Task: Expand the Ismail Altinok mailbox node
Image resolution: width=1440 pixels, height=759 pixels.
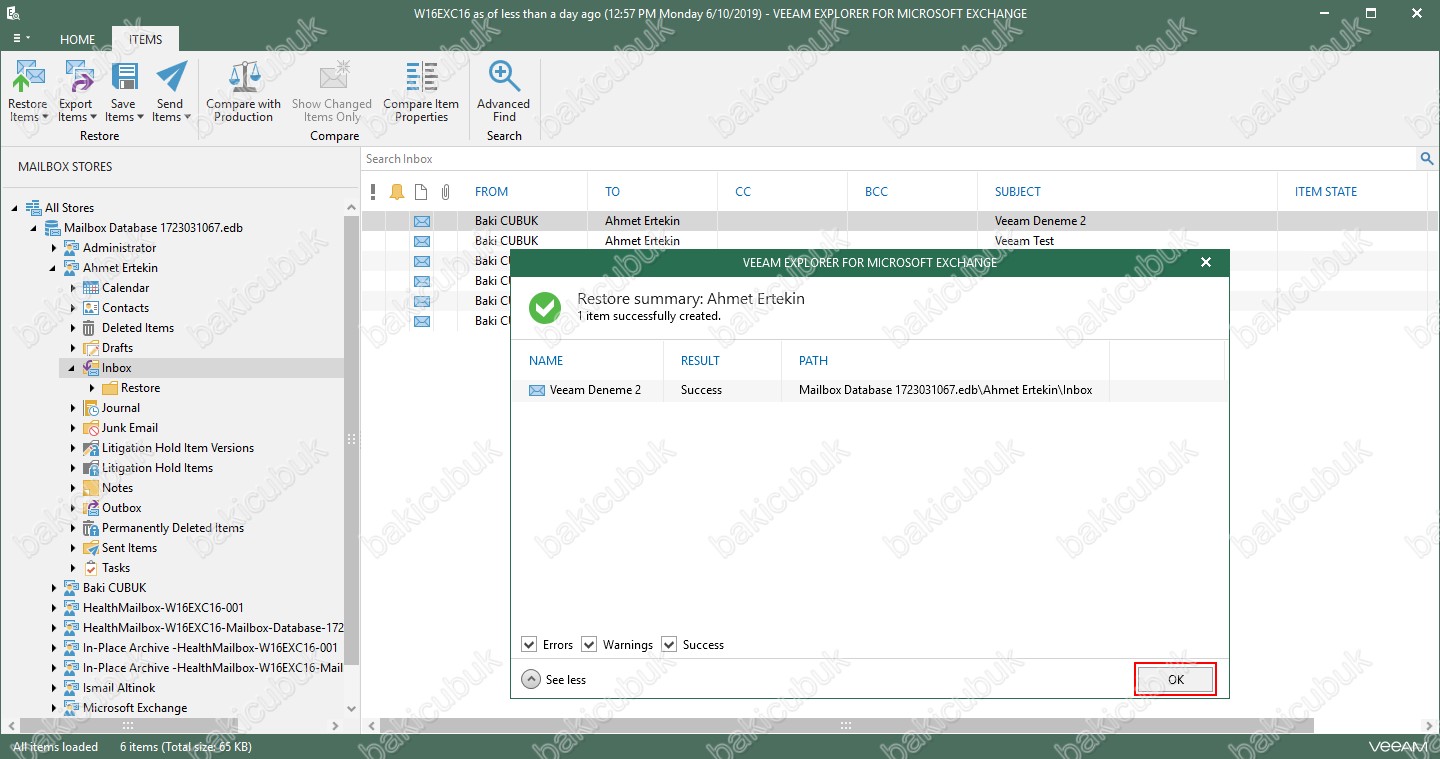Action: (x=54, y=688)
